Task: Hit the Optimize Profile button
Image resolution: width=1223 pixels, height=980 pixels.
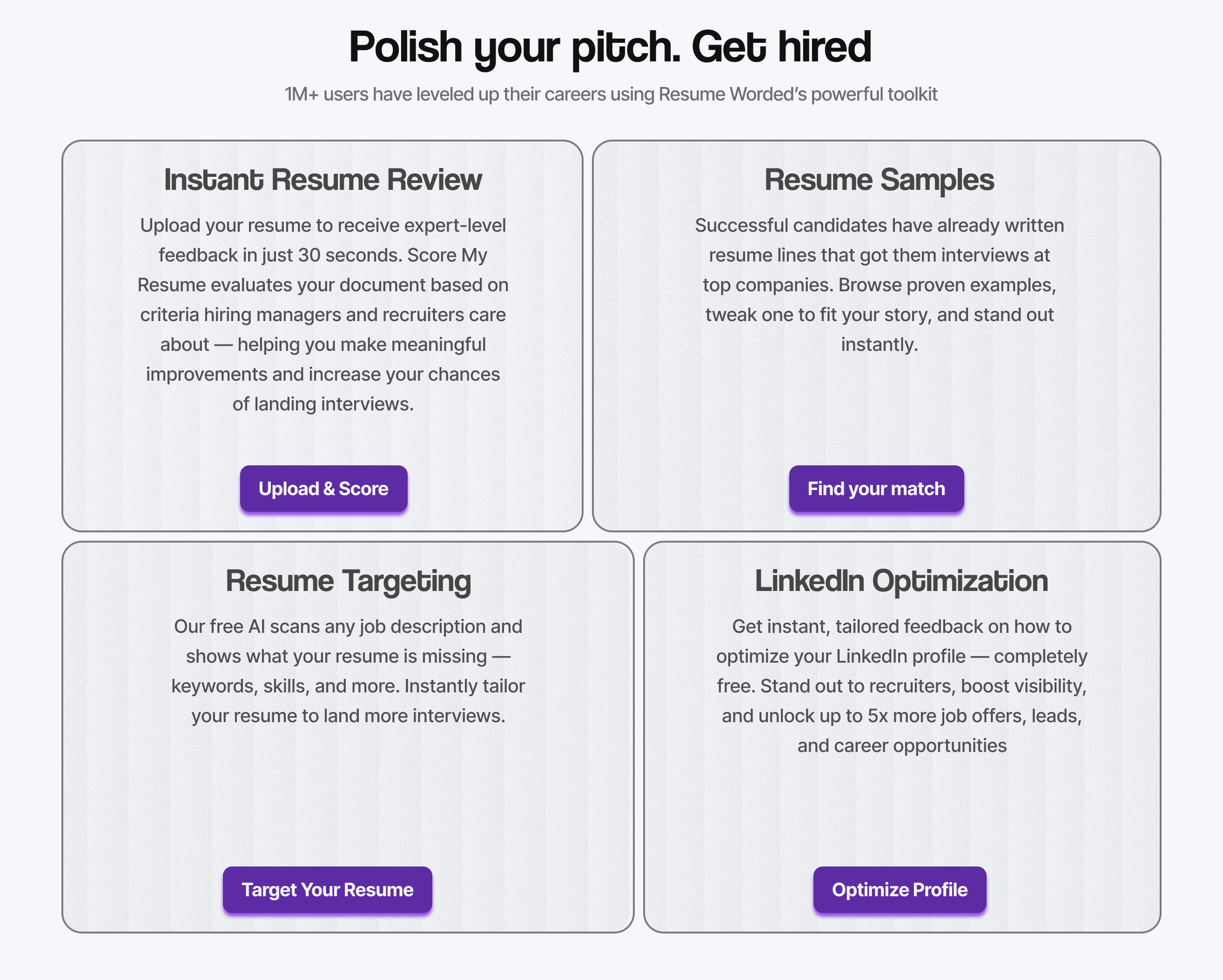Action: point(900,890)
